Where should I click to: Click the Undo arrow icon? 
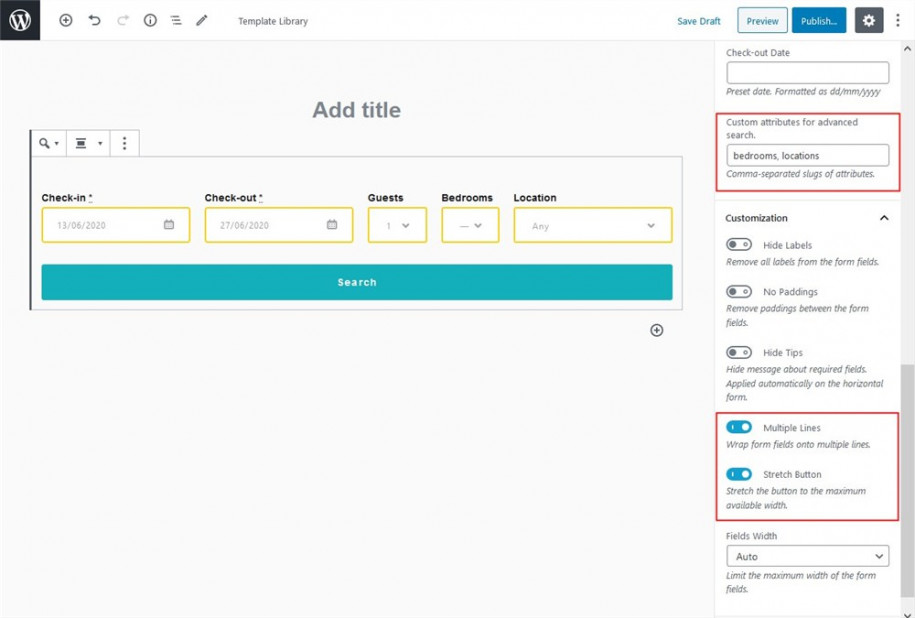(x=94, y=20)
